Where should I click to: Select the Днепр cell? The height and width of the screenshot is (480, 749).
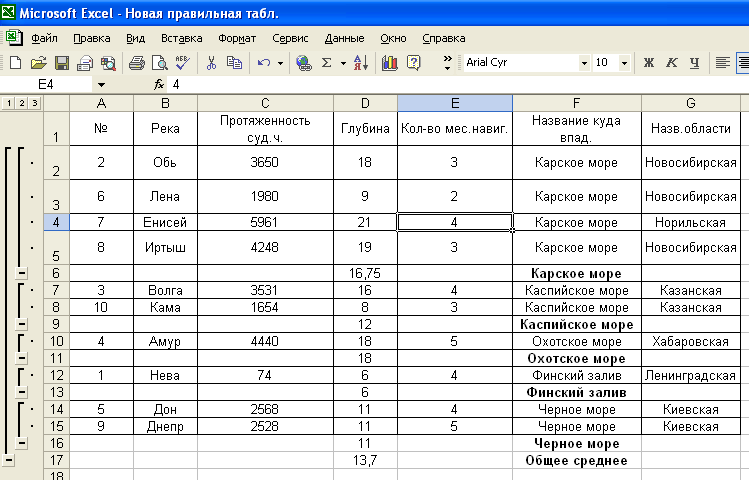(x=165, y=427)
